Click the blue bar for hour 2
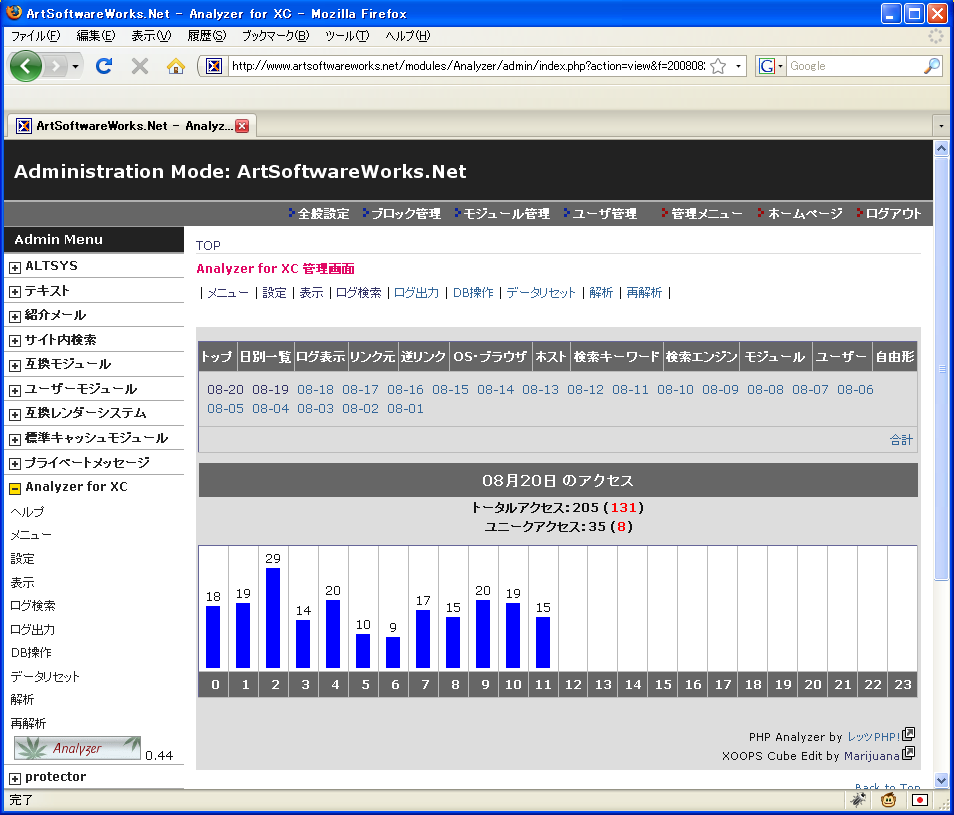Screen dimensions: 954x815 point(273,618)
